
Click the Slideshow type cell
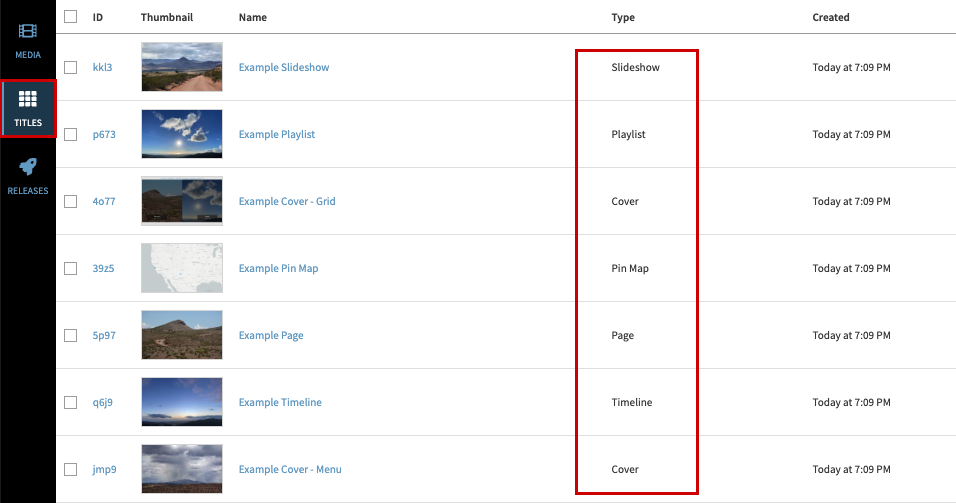coord(635,67)
